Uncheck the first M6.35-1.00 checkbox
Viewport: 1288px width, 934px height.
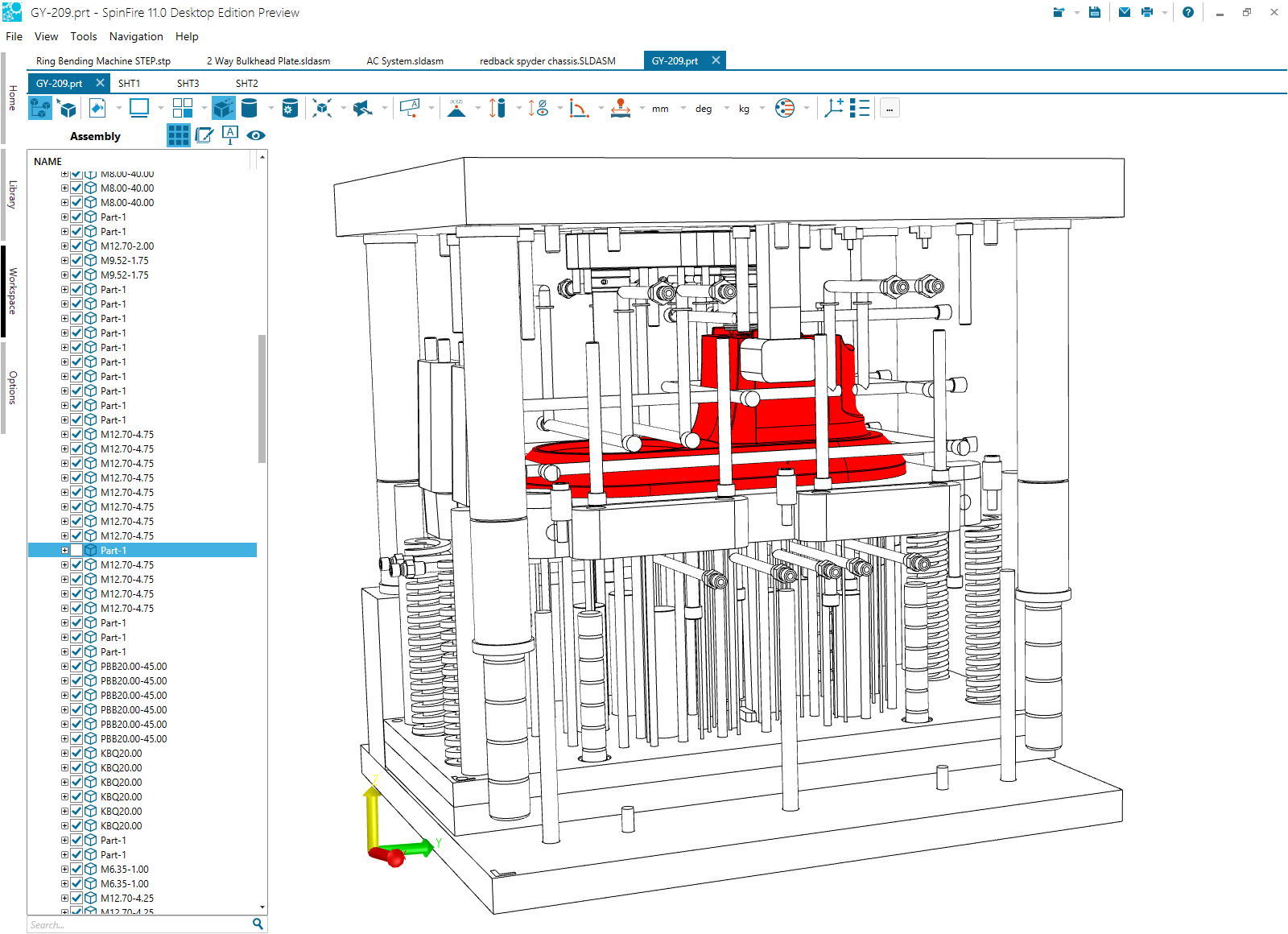coord(76,869)
